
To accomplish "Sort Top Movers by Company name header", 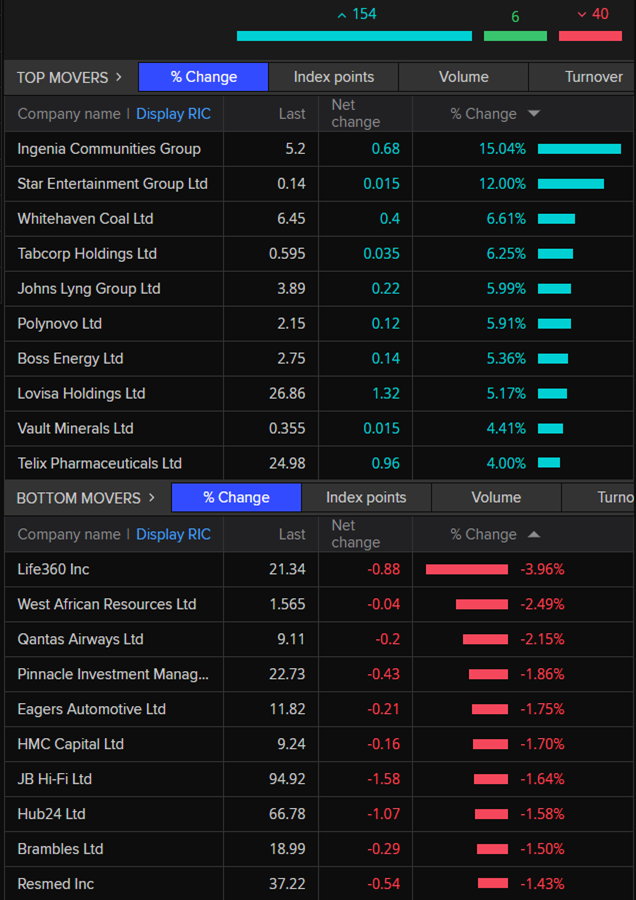I will [68, 114].
